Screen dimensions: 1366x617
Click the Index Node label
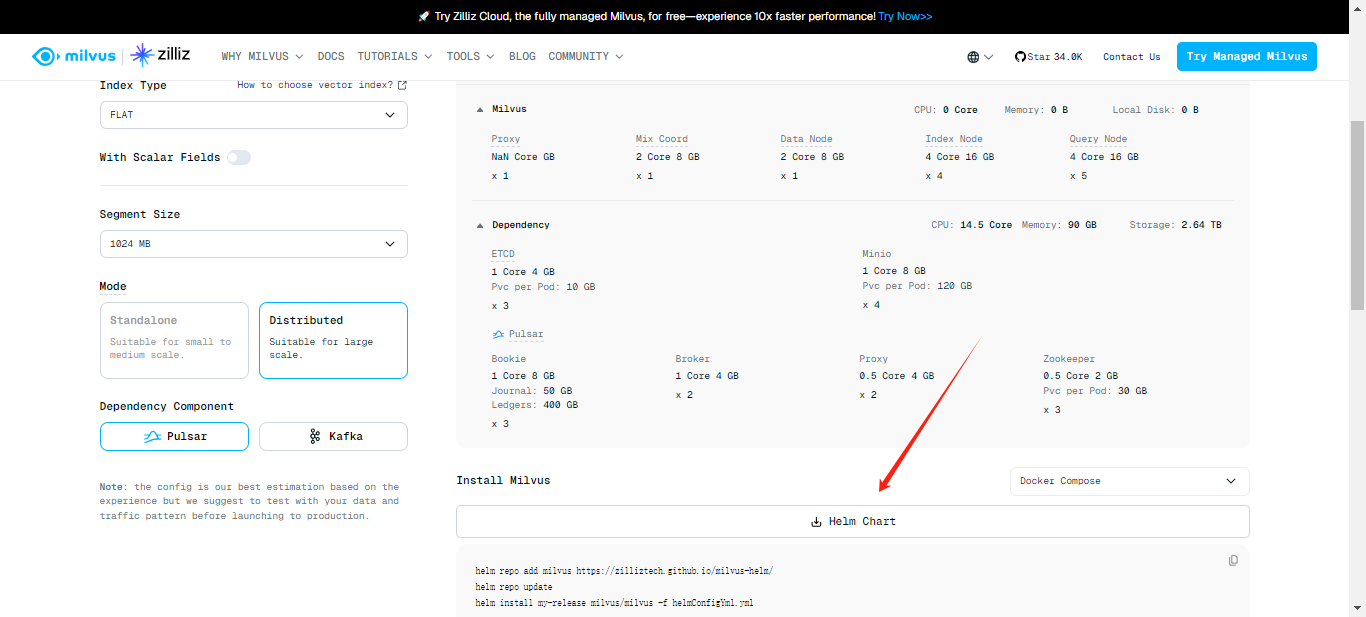[x=953, y=139]
